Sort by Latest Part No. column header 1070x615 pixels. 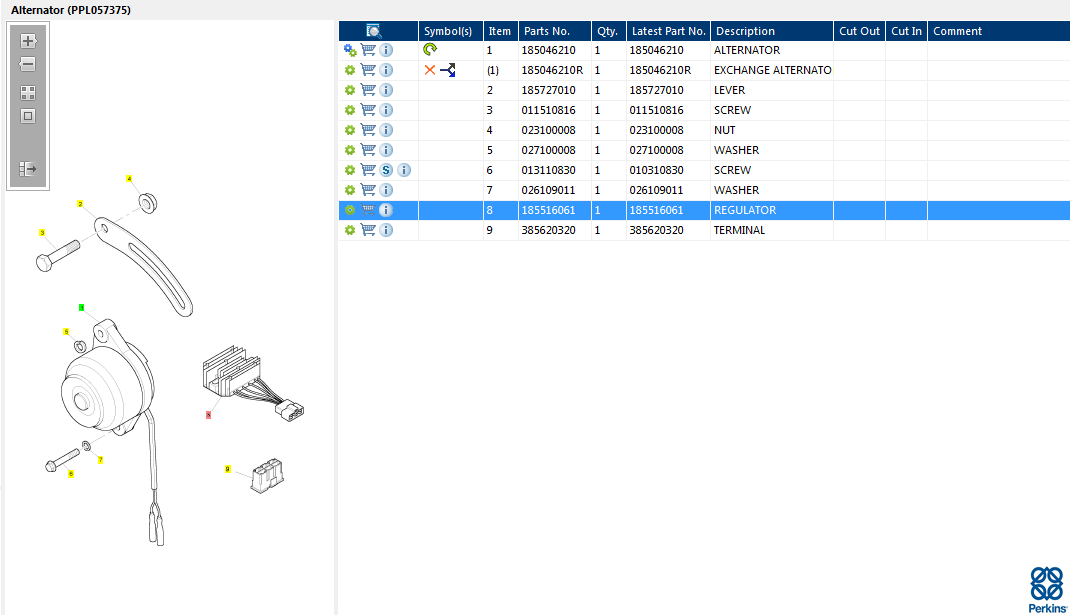pyautogui.click(x=668, y=31)
